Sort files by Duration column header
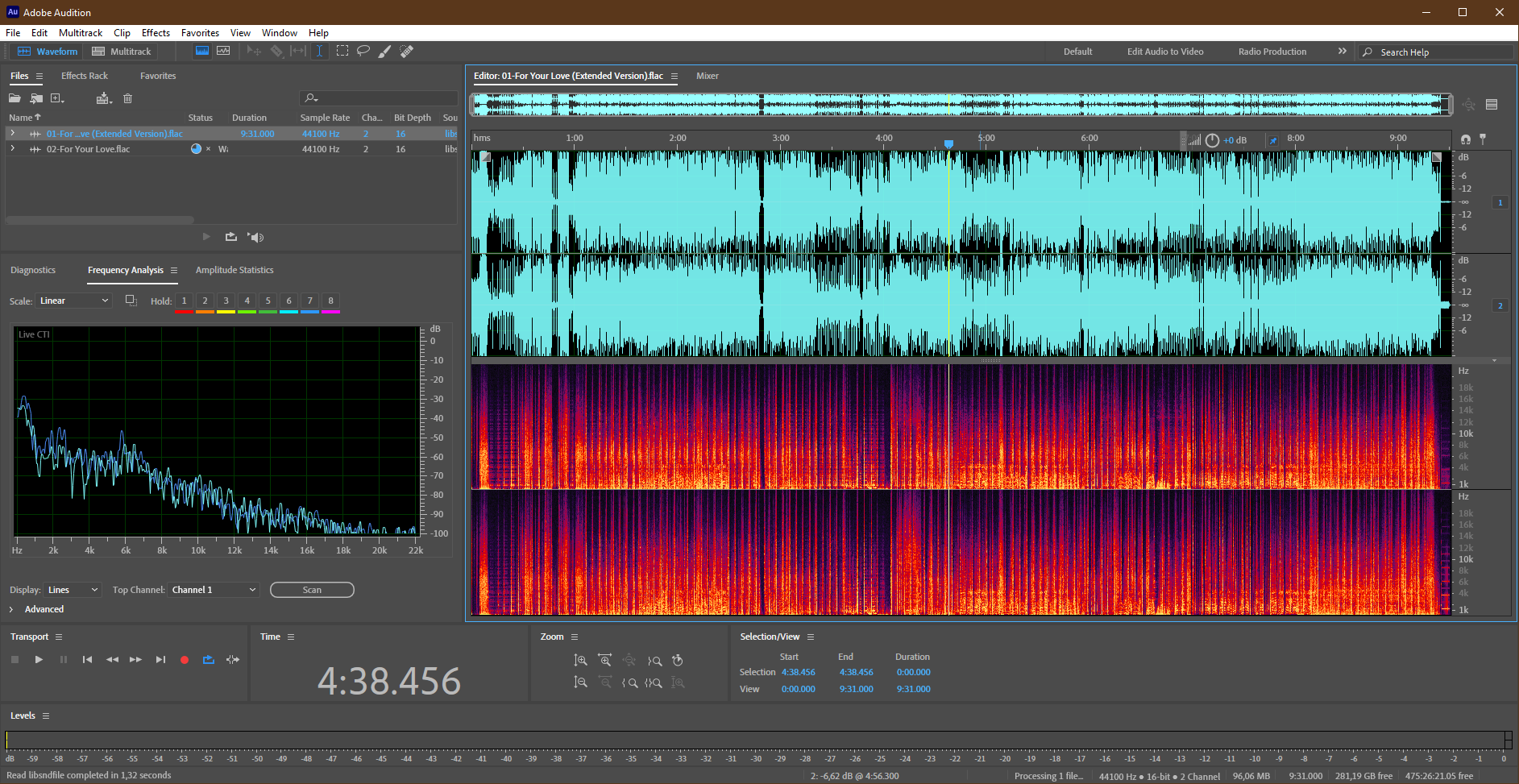The height and width of the screenshot is (784, 1519). [x=249, y=118]
